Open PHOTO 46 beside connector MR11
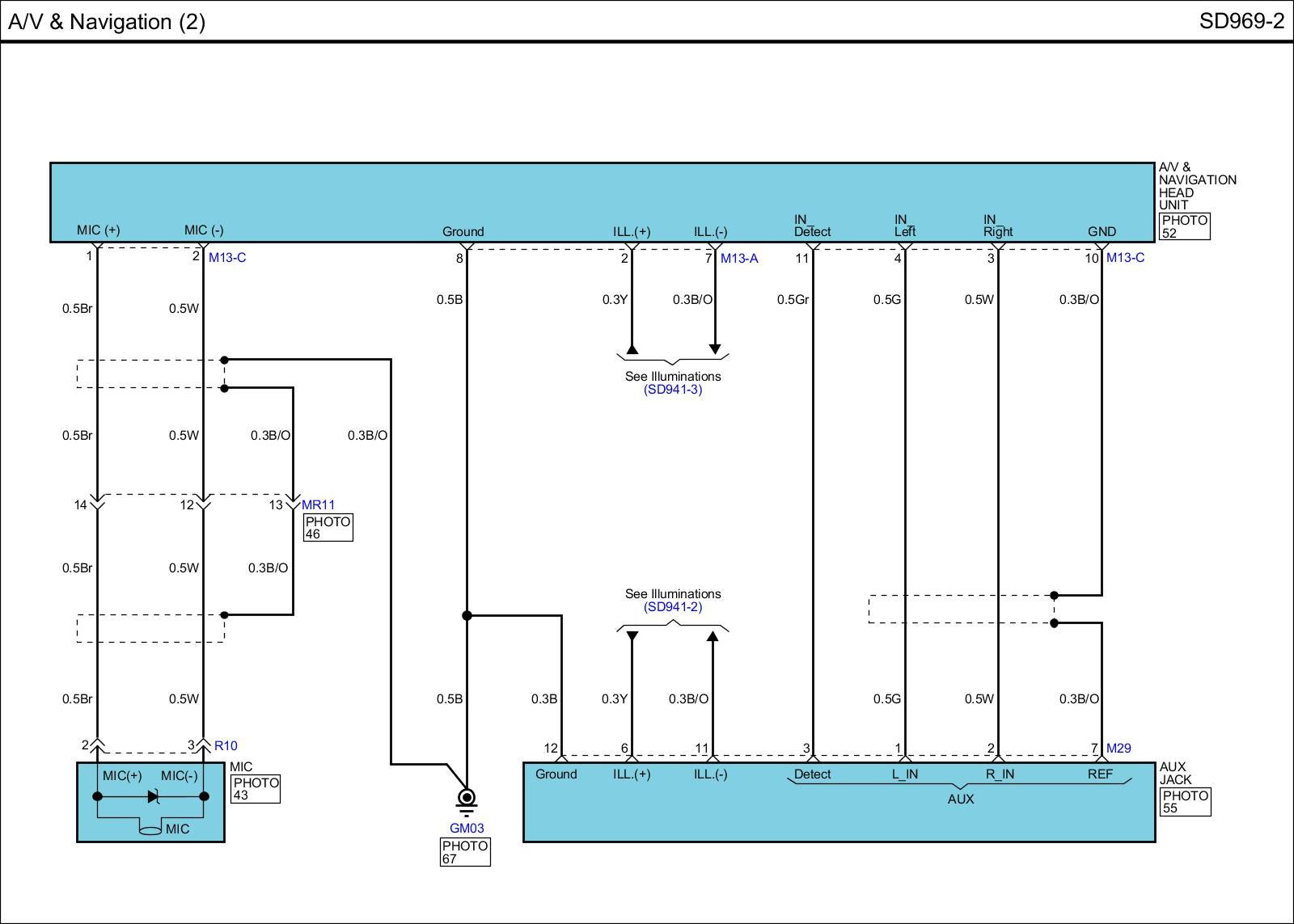The width and height of the screenshot is (1294, 924). 328,528
